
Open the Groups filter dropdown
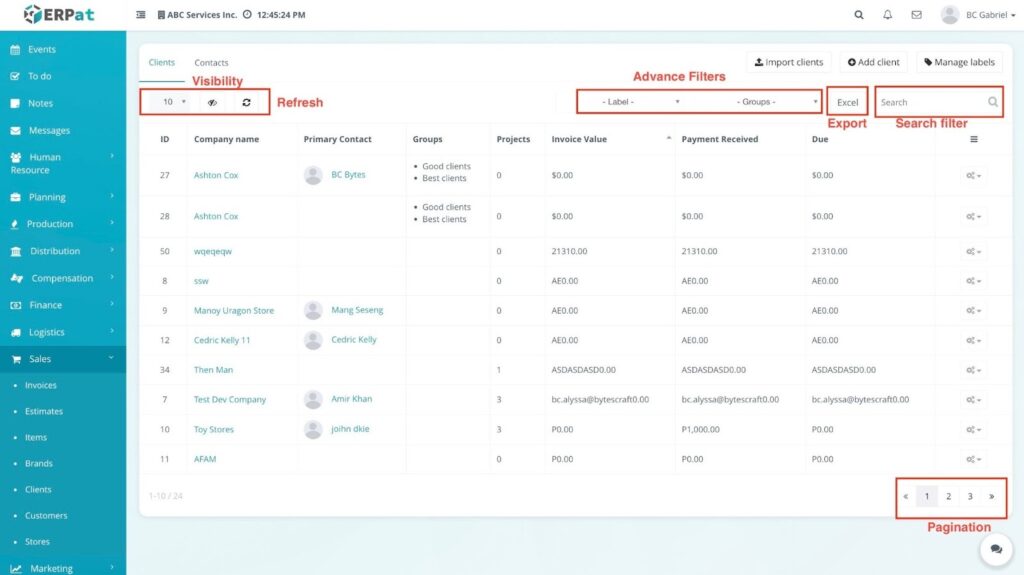tap(765, 102)
